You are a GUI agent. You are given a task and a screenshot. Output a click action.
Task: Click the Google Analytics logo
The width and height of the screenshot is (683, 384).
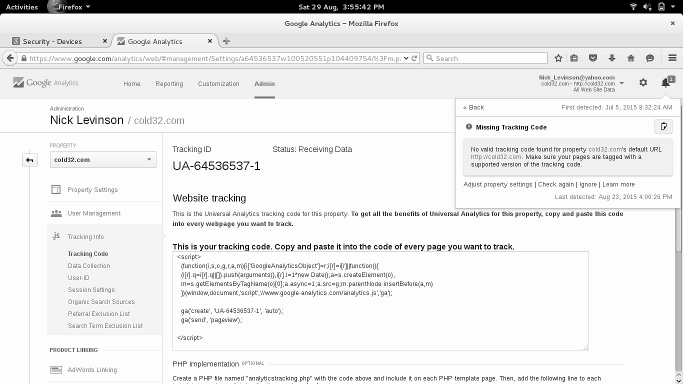(x=45, y=82)
